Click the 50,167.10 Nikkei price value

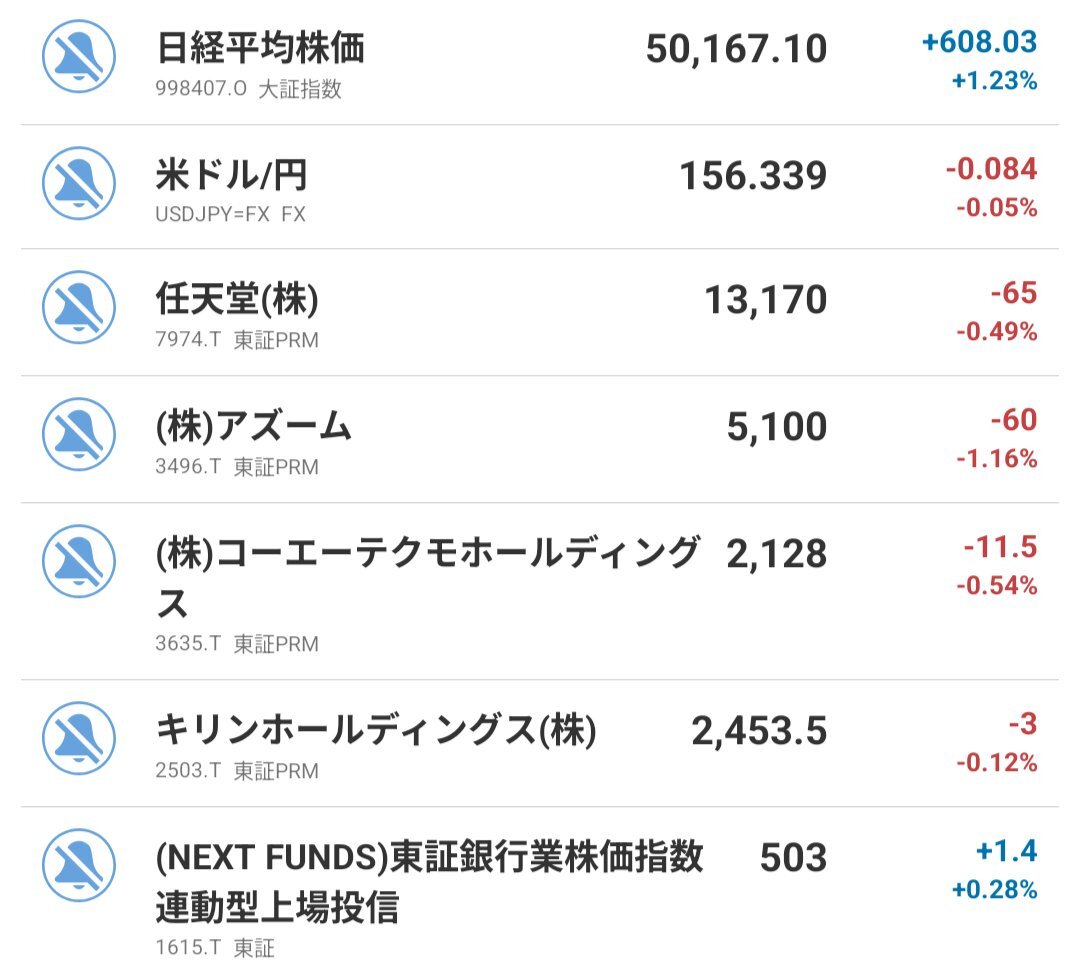click(x=736, y=48)
